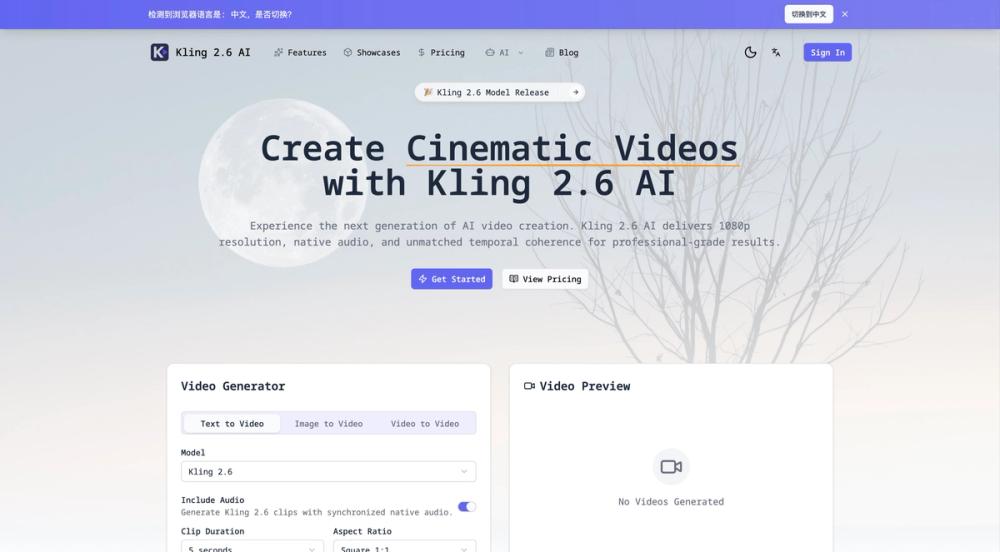Click the Video Generator heading
1000x552 pixels.
click(x=233, y=386)
